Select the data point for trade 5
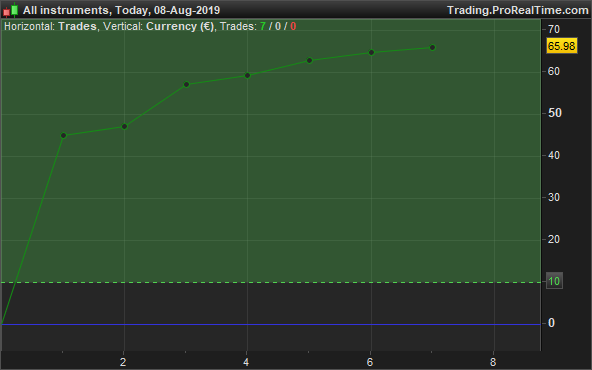 tap(310, 60)
